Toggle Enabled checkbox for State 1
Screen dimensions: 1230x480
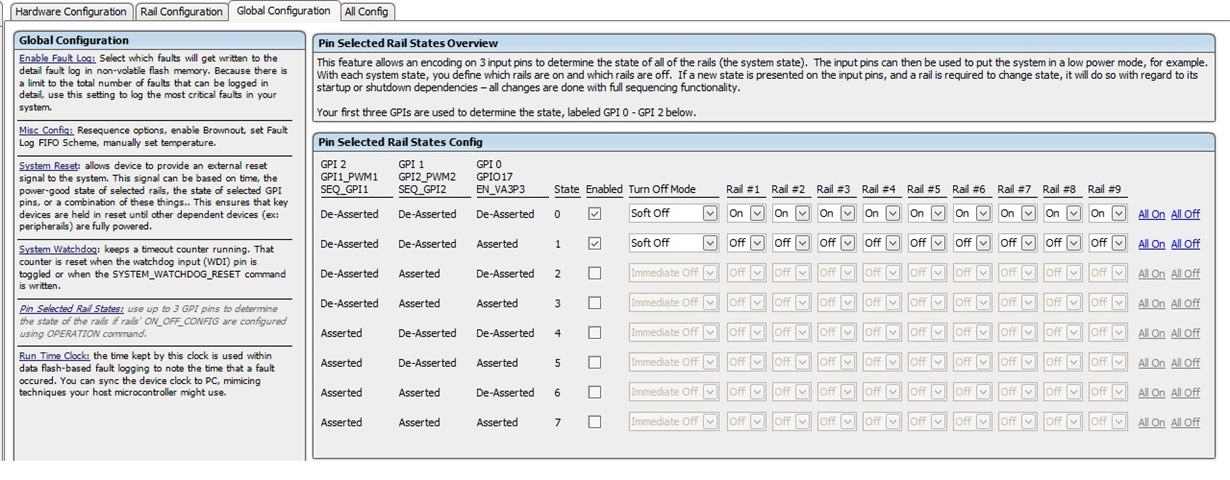point(595,243)
